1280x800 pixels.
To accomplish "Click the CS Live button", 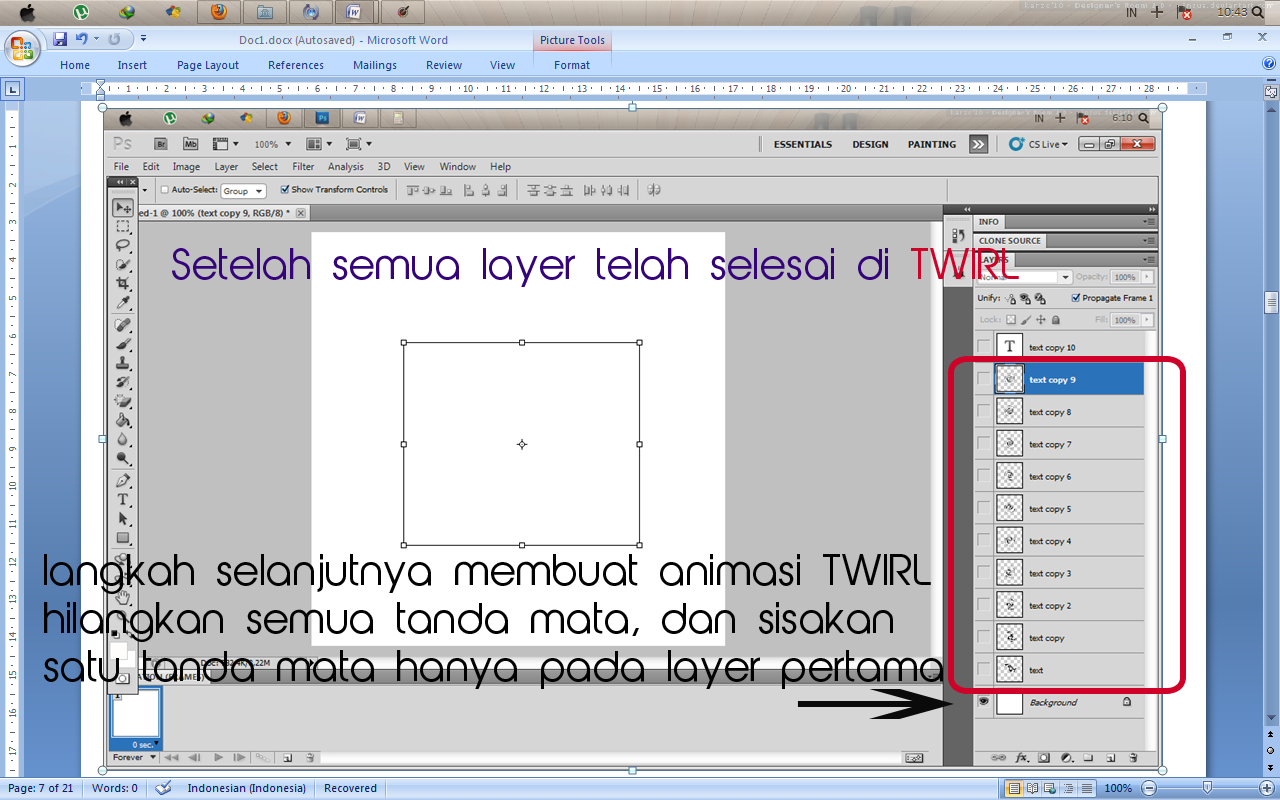I will 1040,143.
